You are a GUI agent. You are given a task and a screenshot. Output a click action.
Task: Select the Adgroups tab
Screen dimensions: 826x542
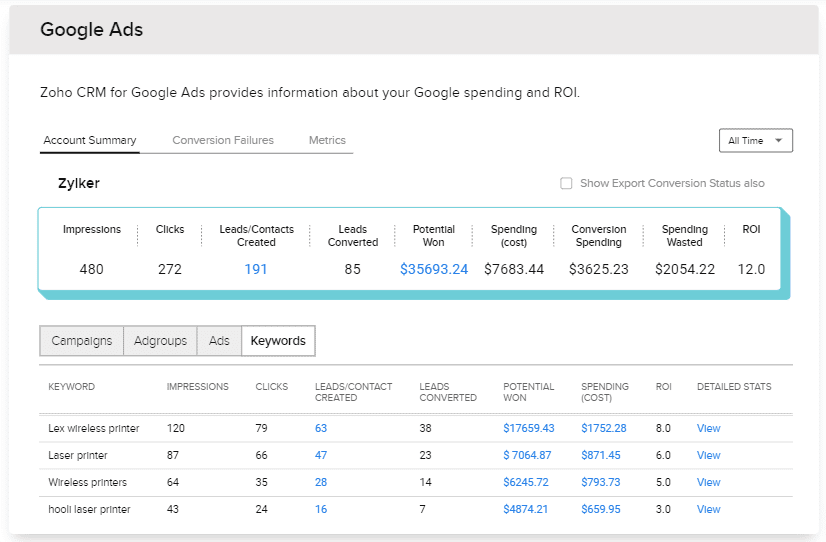point(160,341)
